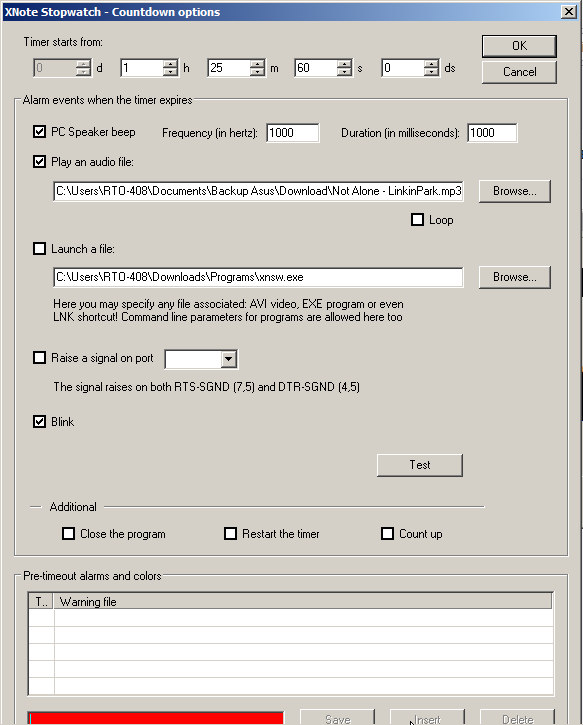This screenshot has width=583, height=725.
Task: Click the seconds field showing 60
Action: (x=316, y=68)
